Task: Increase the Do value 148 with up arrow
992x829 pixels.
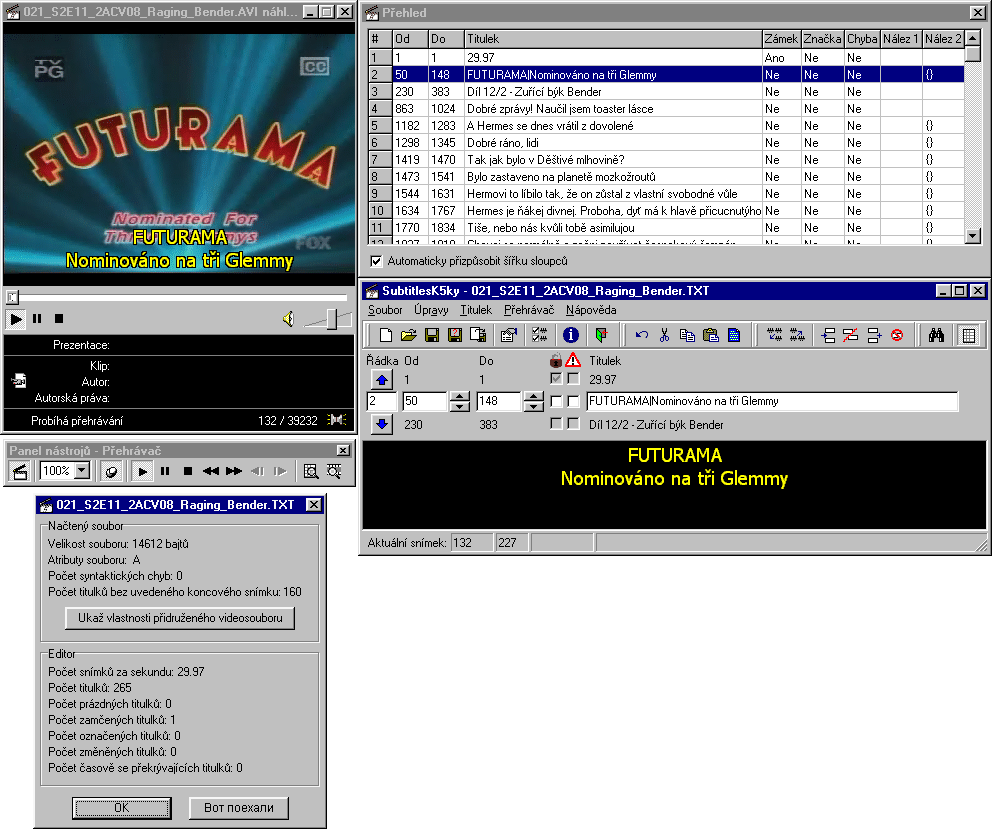Action: 534,396
